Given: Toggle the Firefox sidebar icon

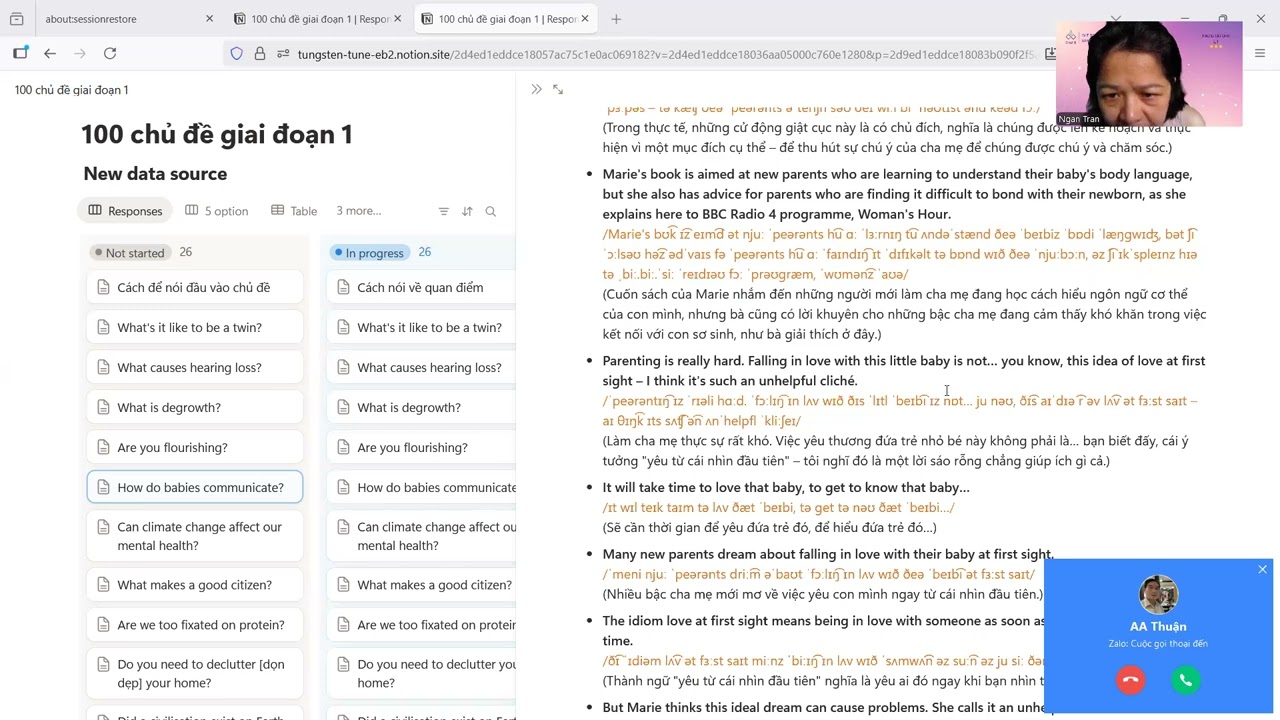Looking at the screenshot, I should (x=20, y=53).
